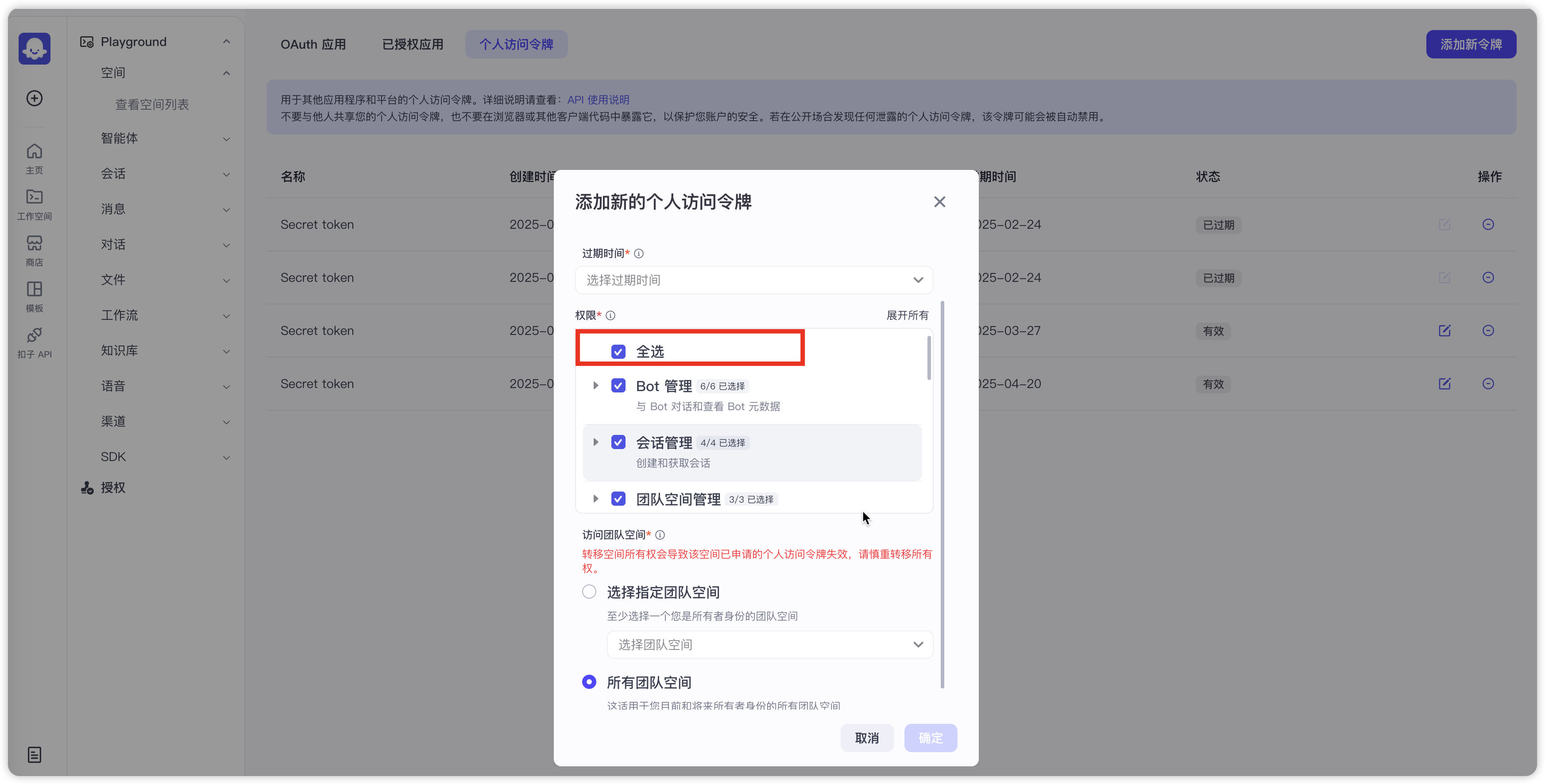Open the 选择过期时间 dropdown
The height and width of the screenshot is (784, 1545).
click(753, 280)
